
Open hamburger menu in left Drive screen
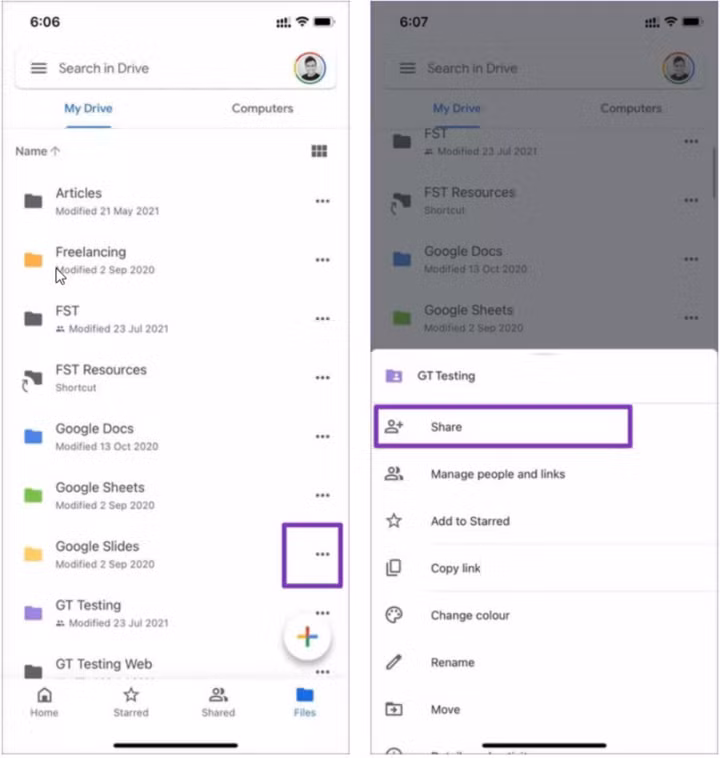pos(39,68)
